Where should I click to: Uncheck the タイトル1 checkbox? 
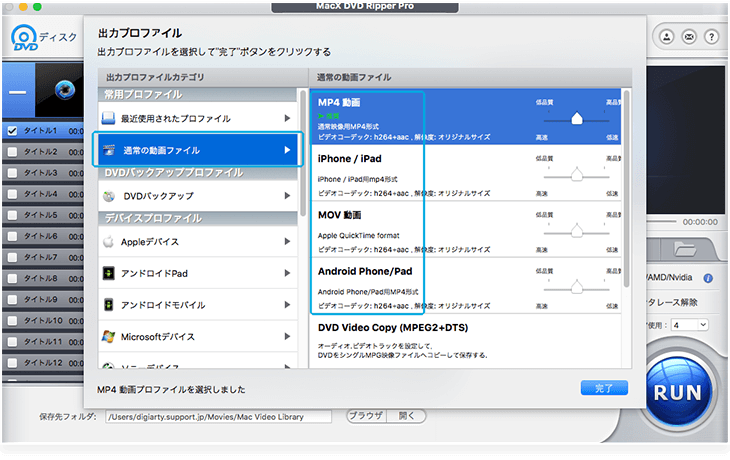coord(12,131)
